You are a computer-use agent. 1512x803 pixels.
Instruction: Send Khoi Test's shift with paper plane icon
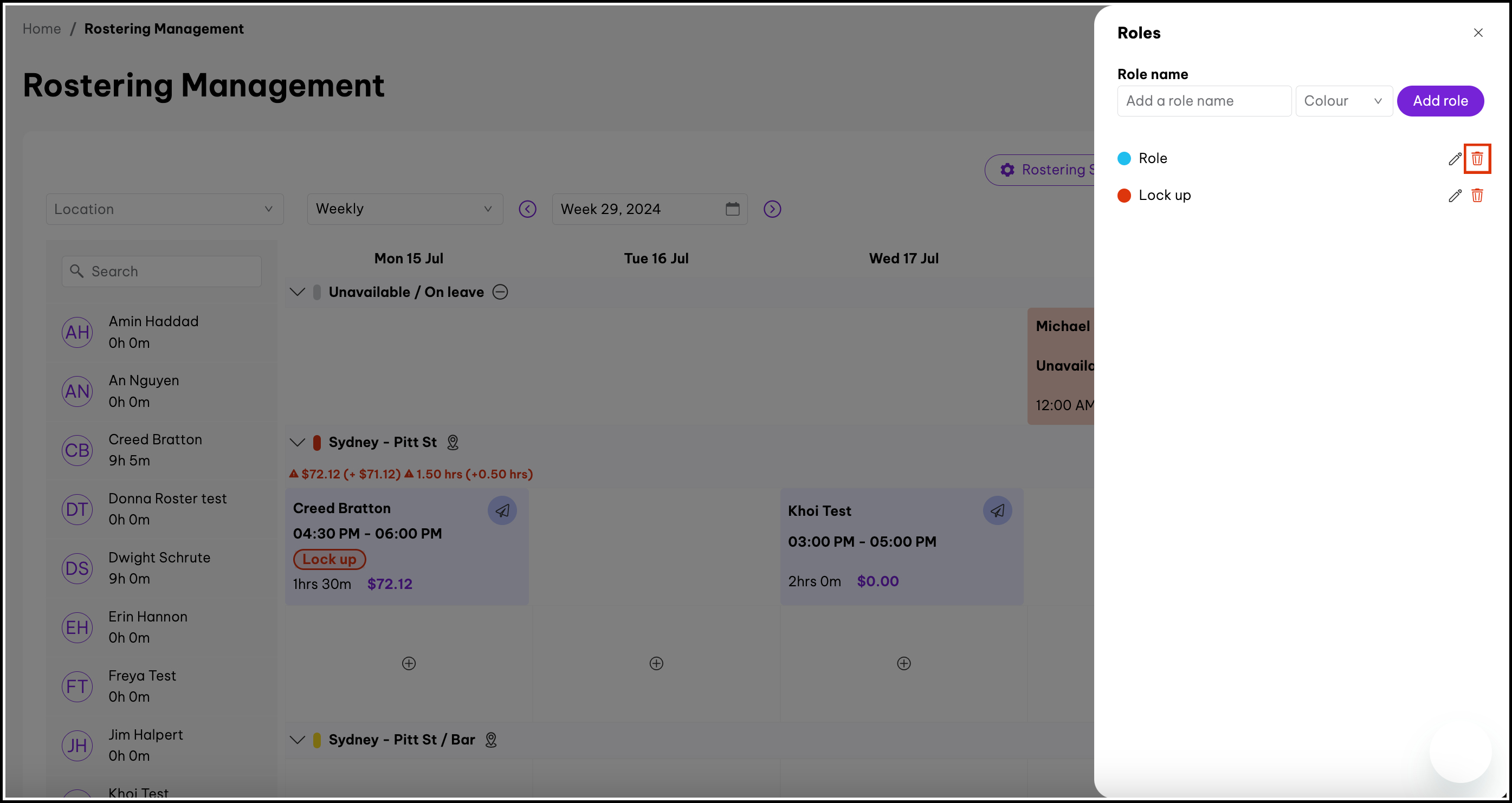(x=997, y=510)
